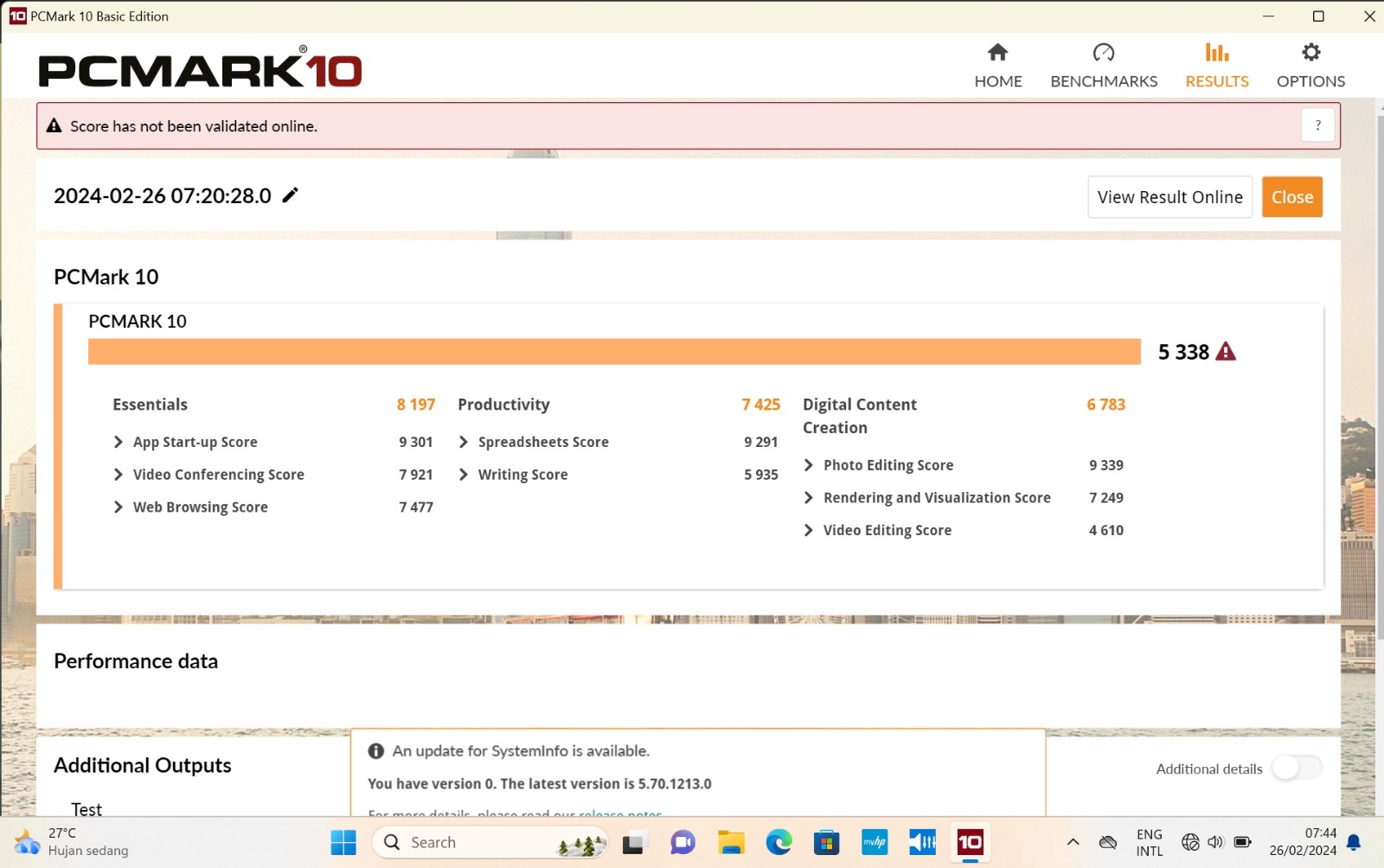Click the cloud sync tray icon
The width and height of the screenshot is (1384, 868).
pos(1108,842)
